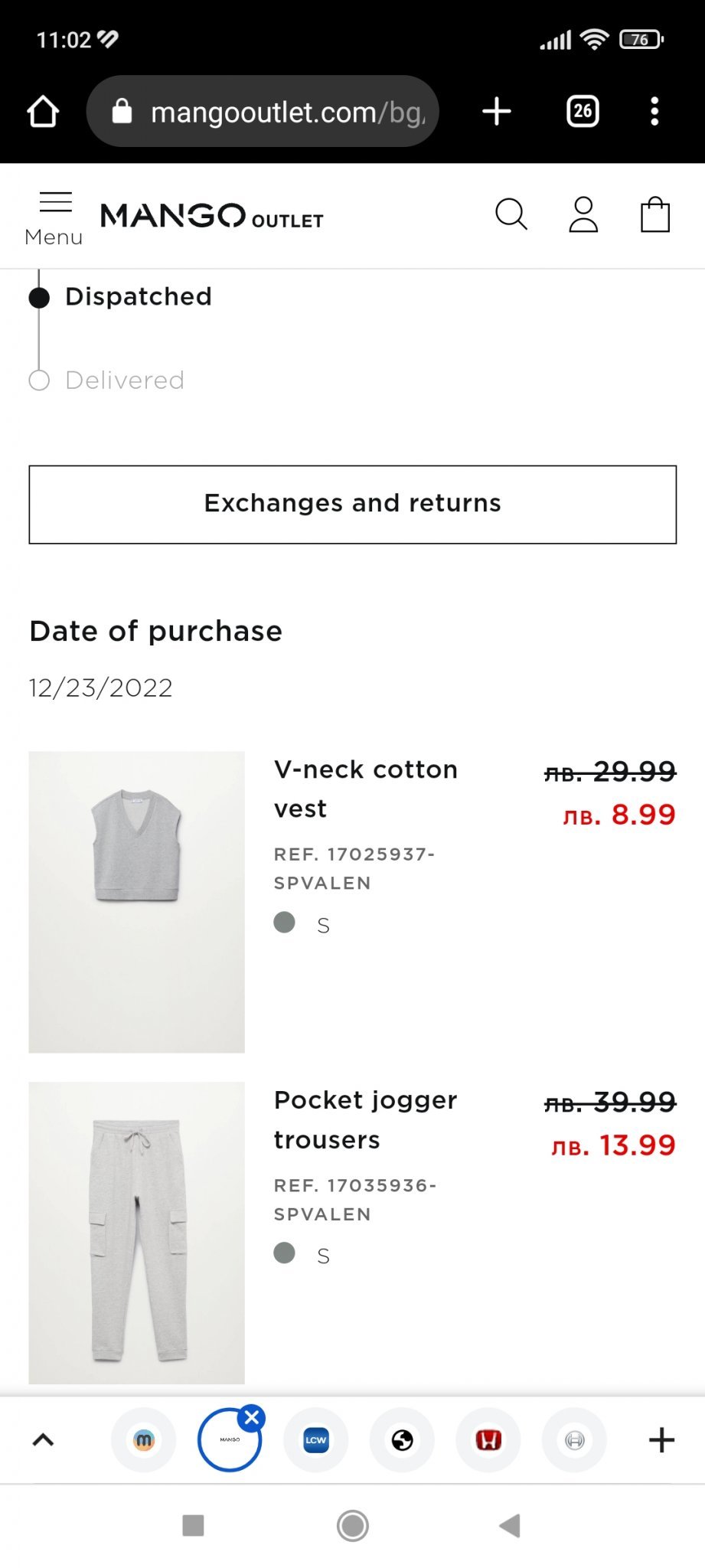This screenshot has height=1568, width=705.
Task: Open the Mango Outlet search icon
Action: point(511,214)
